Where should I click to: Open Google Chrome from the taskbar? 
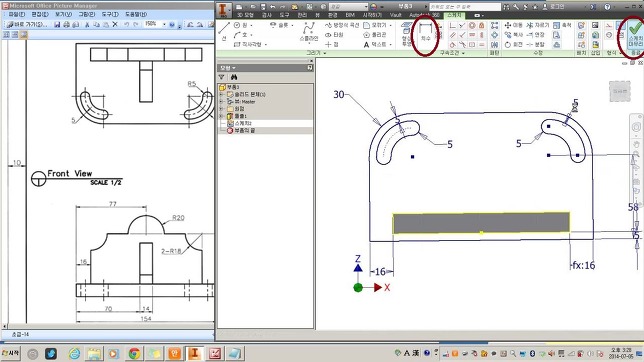(x=134, y=353)
